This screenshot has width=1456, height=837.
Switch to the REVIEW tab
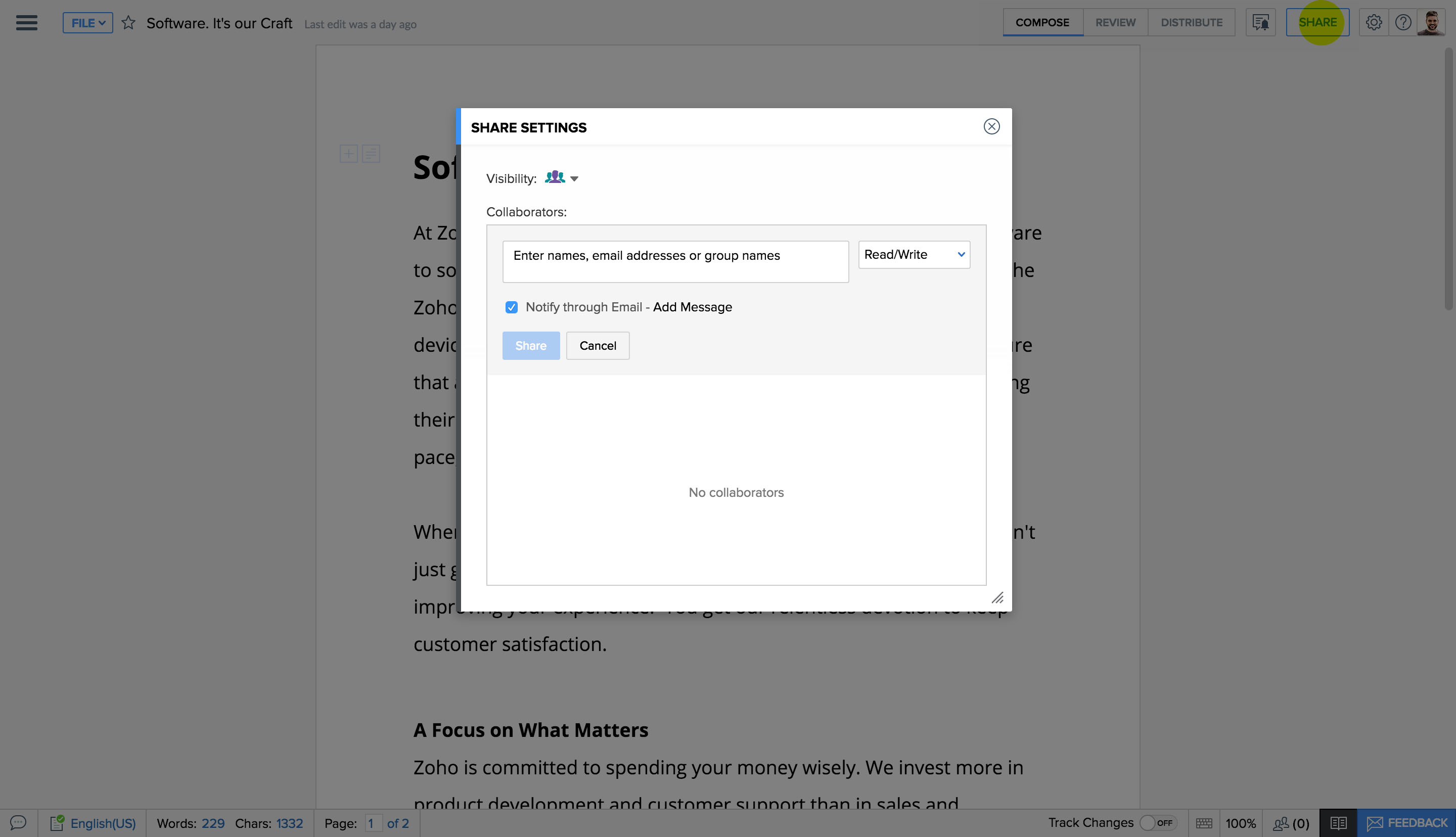click(x=1115, y=22)
